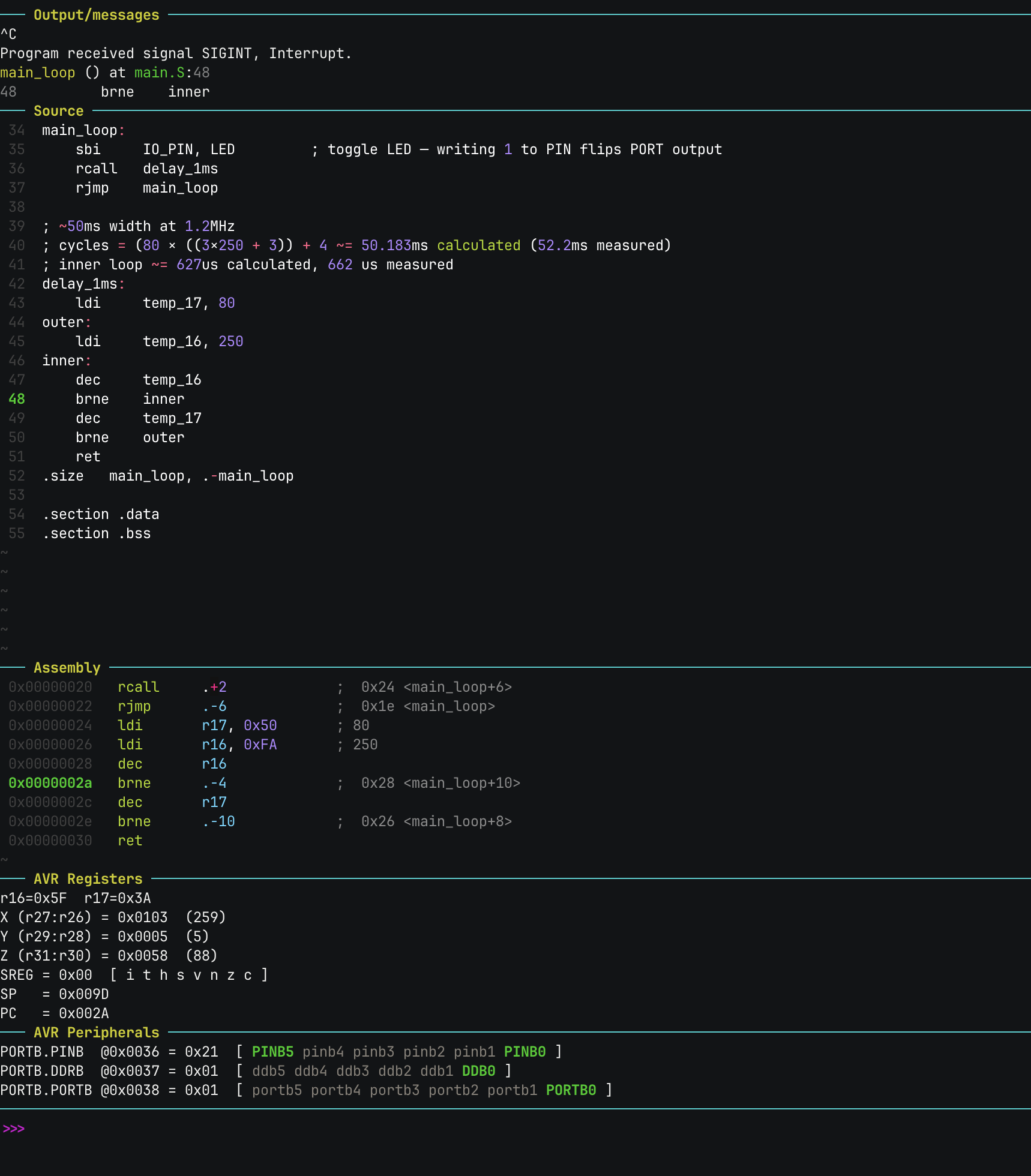Click the Z (r31:r30) register row
Viewport: 1031px width, 1176px height.
point(109,956)
